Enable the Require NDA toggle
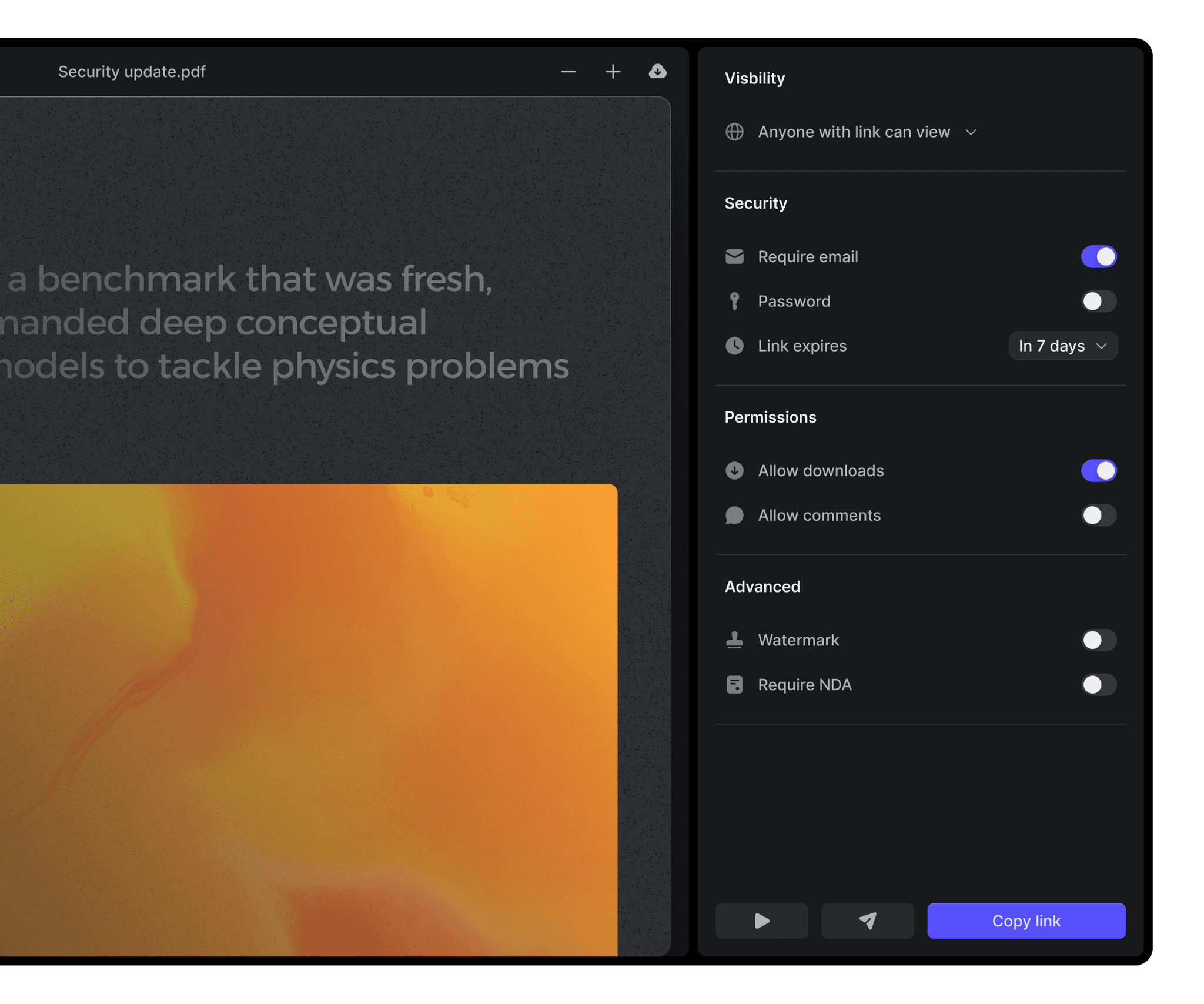 tap(1099, 685)
